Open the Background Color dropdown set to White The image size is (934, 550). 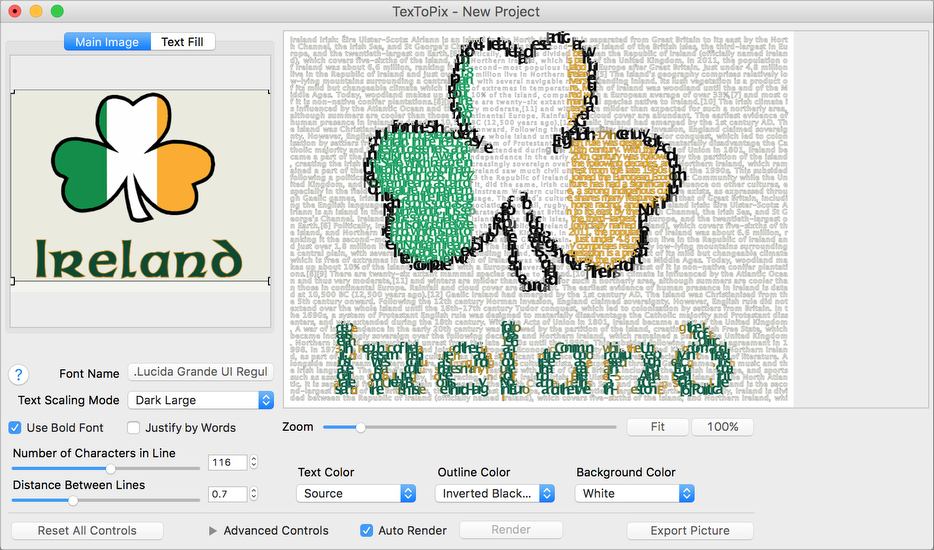[x=634, y=493]
